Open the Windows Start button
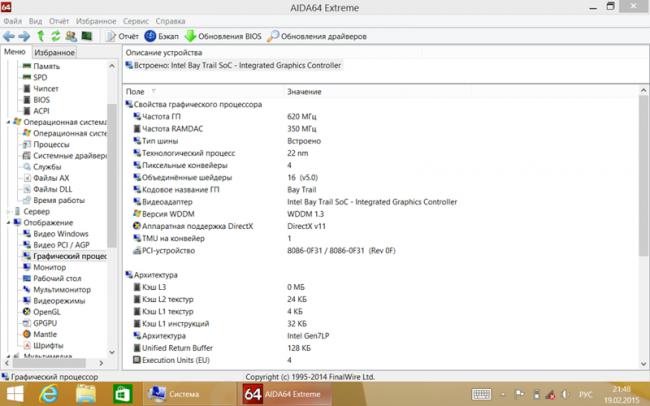Screen dimensions: 650x406 click(x=15, y=394)
